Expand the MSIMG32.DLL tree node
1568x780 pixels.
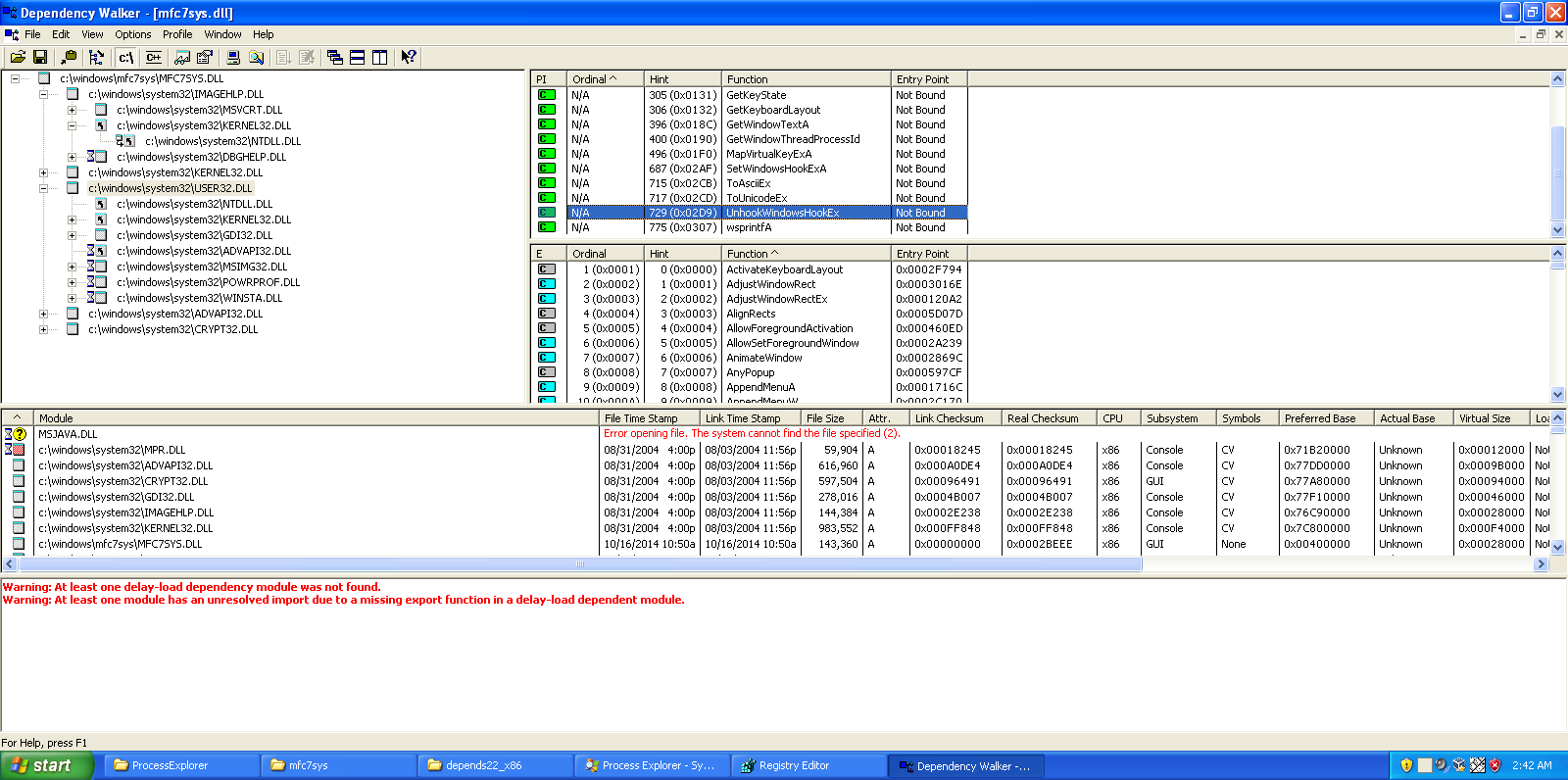72,267
